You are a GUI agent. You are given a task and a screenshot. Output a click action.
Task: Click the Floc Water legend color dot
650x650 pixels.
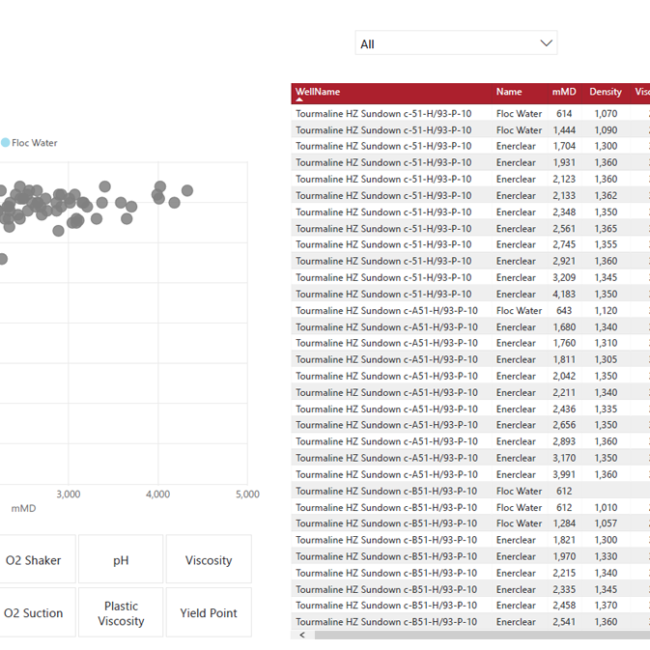[x=5, y=143]
